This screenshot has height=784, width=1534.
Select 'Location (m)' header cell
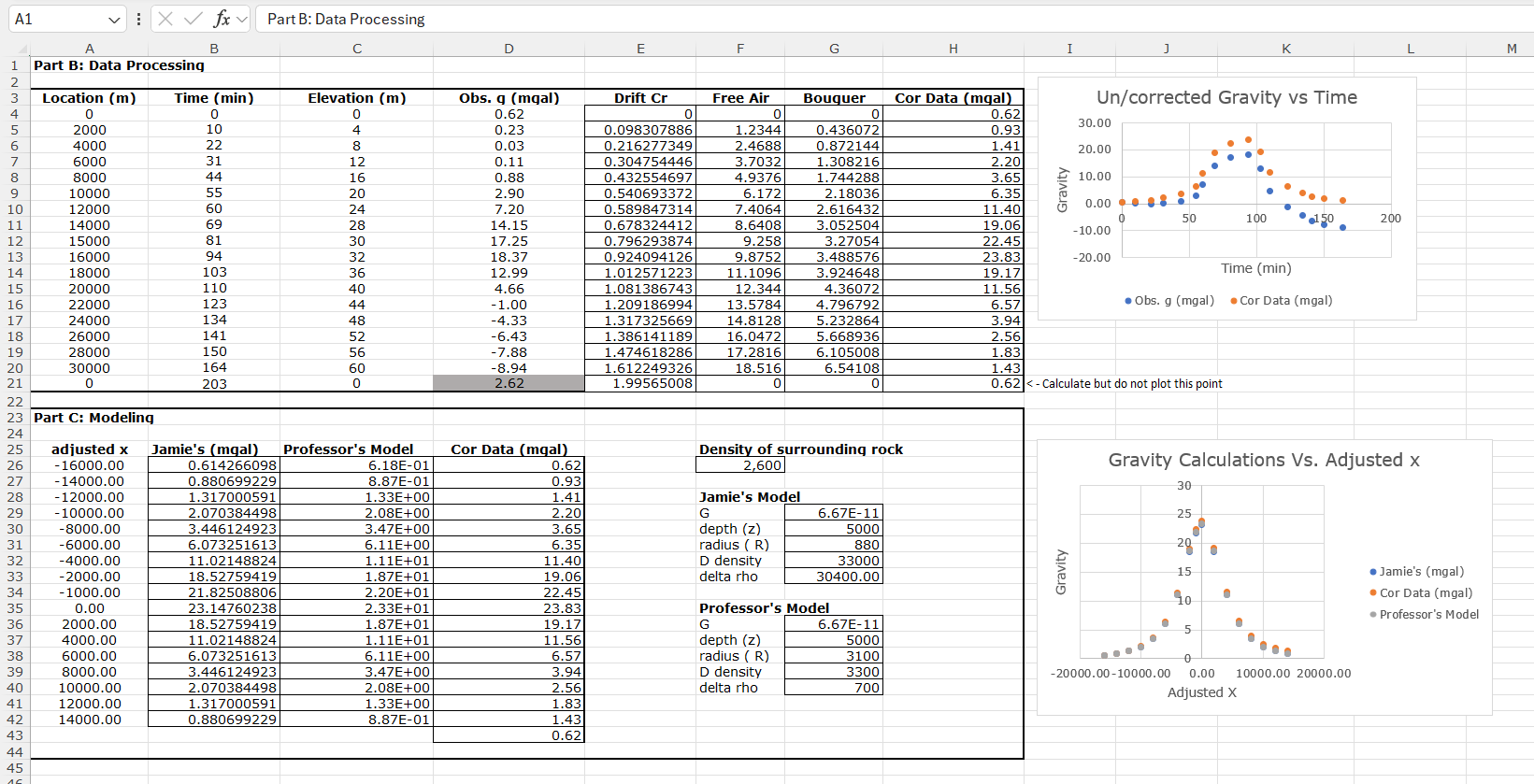pos(90,98)
